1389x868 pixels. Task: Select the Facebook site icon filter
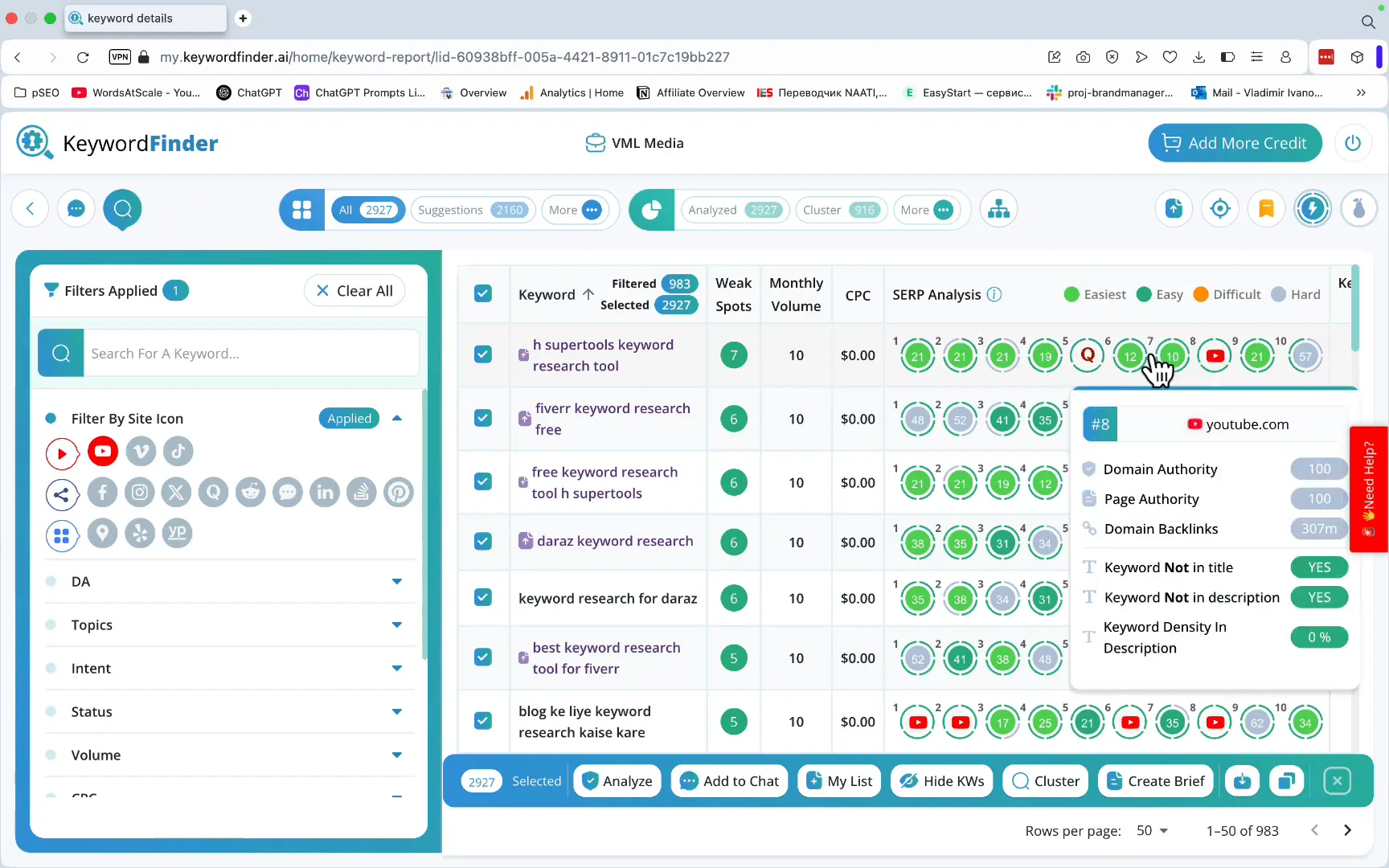click(x=102, y=492)
